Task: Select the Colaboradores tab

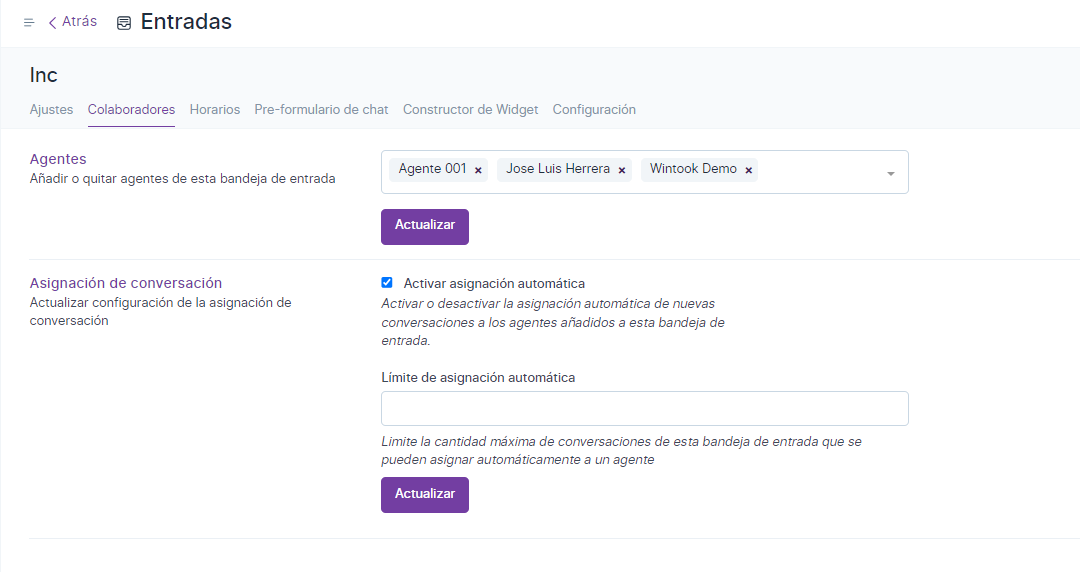Action: [131, 110]
